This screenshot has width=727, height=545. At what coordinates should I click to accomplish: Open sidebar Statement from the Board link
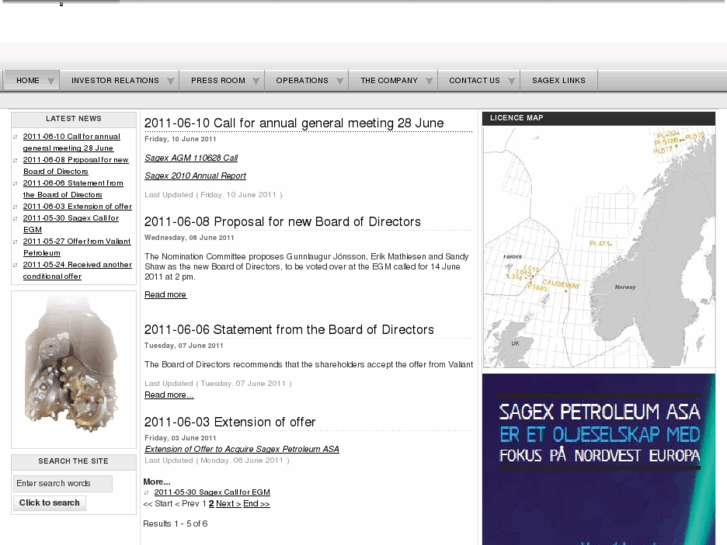pos(73,189)
